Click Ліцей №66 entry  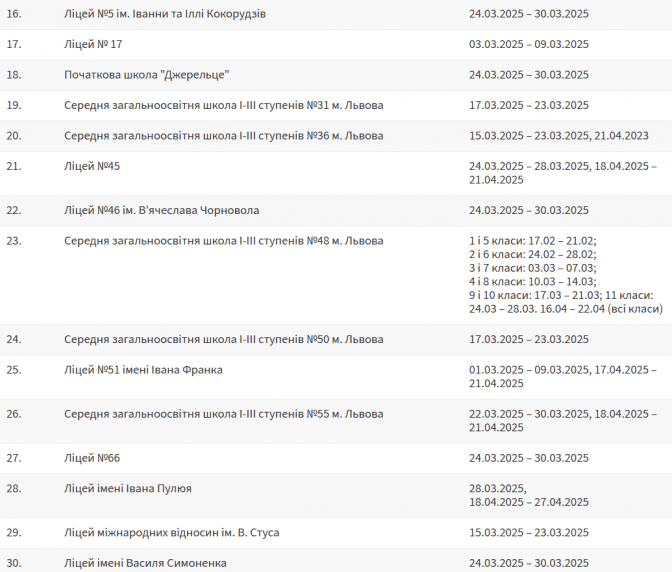pos(92,458)
